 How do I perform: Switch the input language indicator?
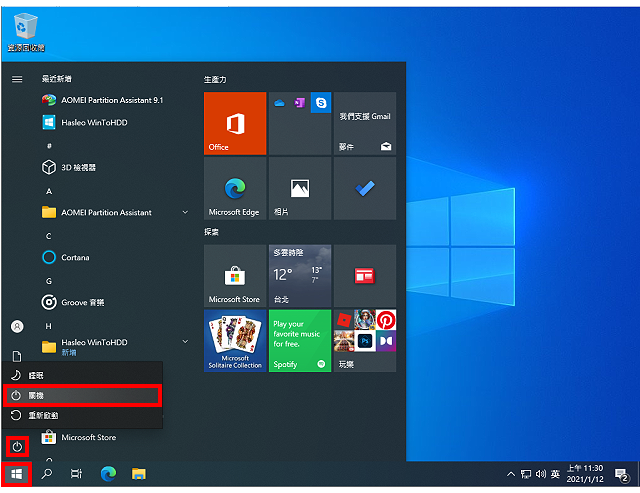tap(555, 474)
